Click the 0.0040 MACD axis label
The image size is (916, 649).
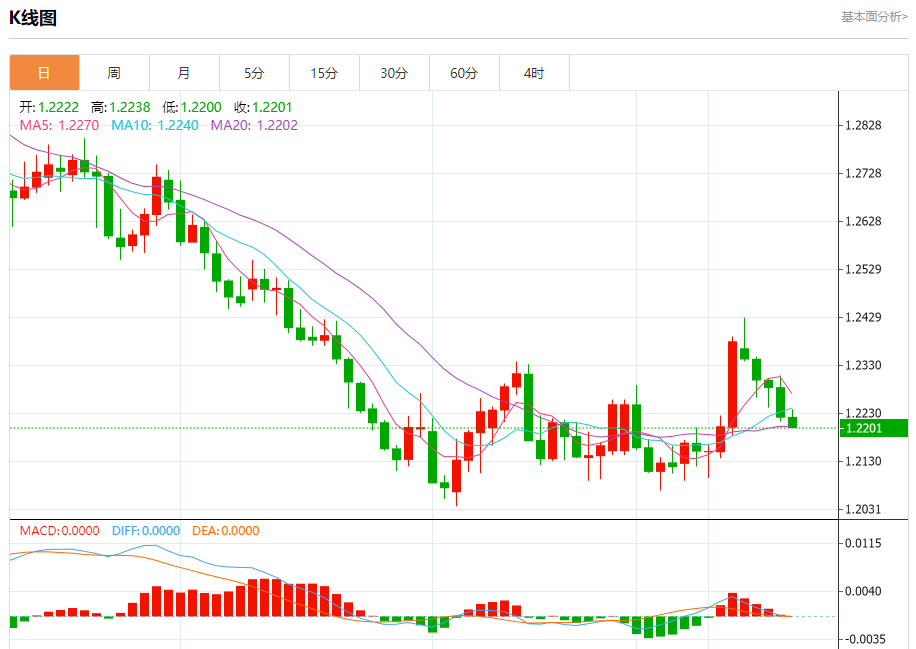click(863, 591)
